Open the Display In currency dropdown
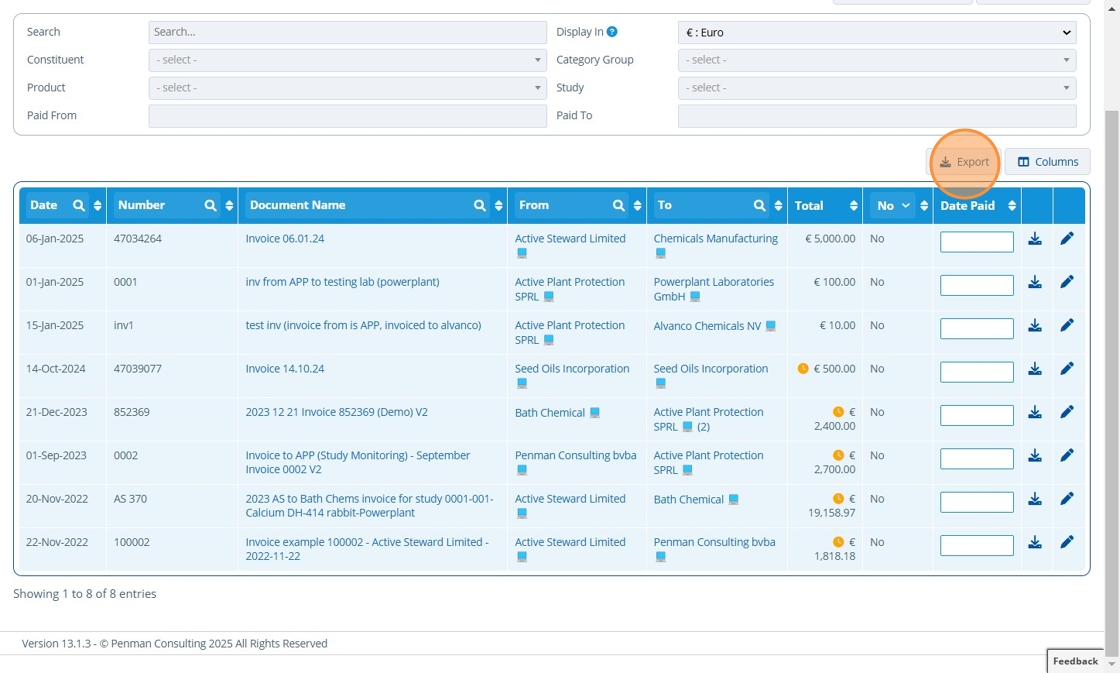This screenshot has width=1120, height=673. coord(876,32)
